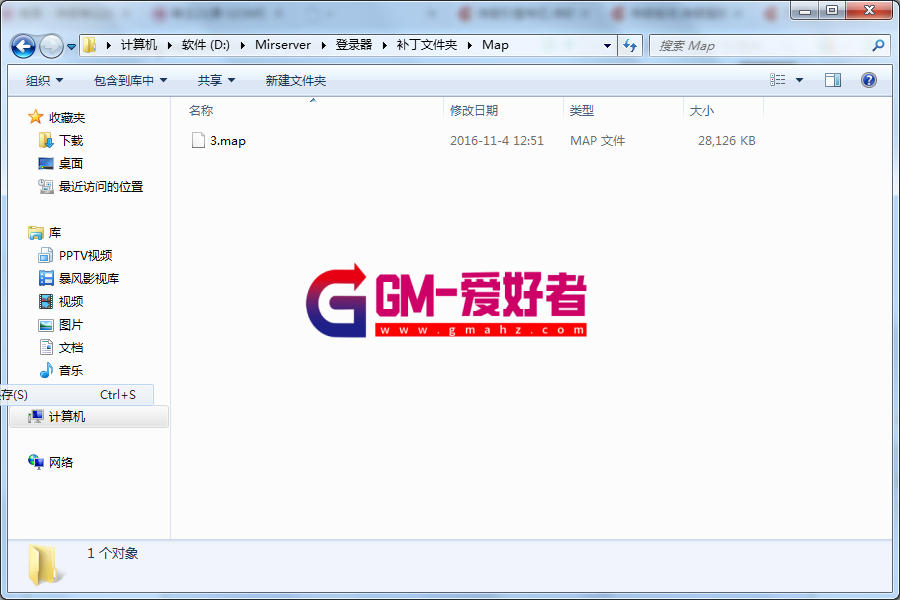
Task: Click the MAP 文件 type cell
Action: pos(598,141)
